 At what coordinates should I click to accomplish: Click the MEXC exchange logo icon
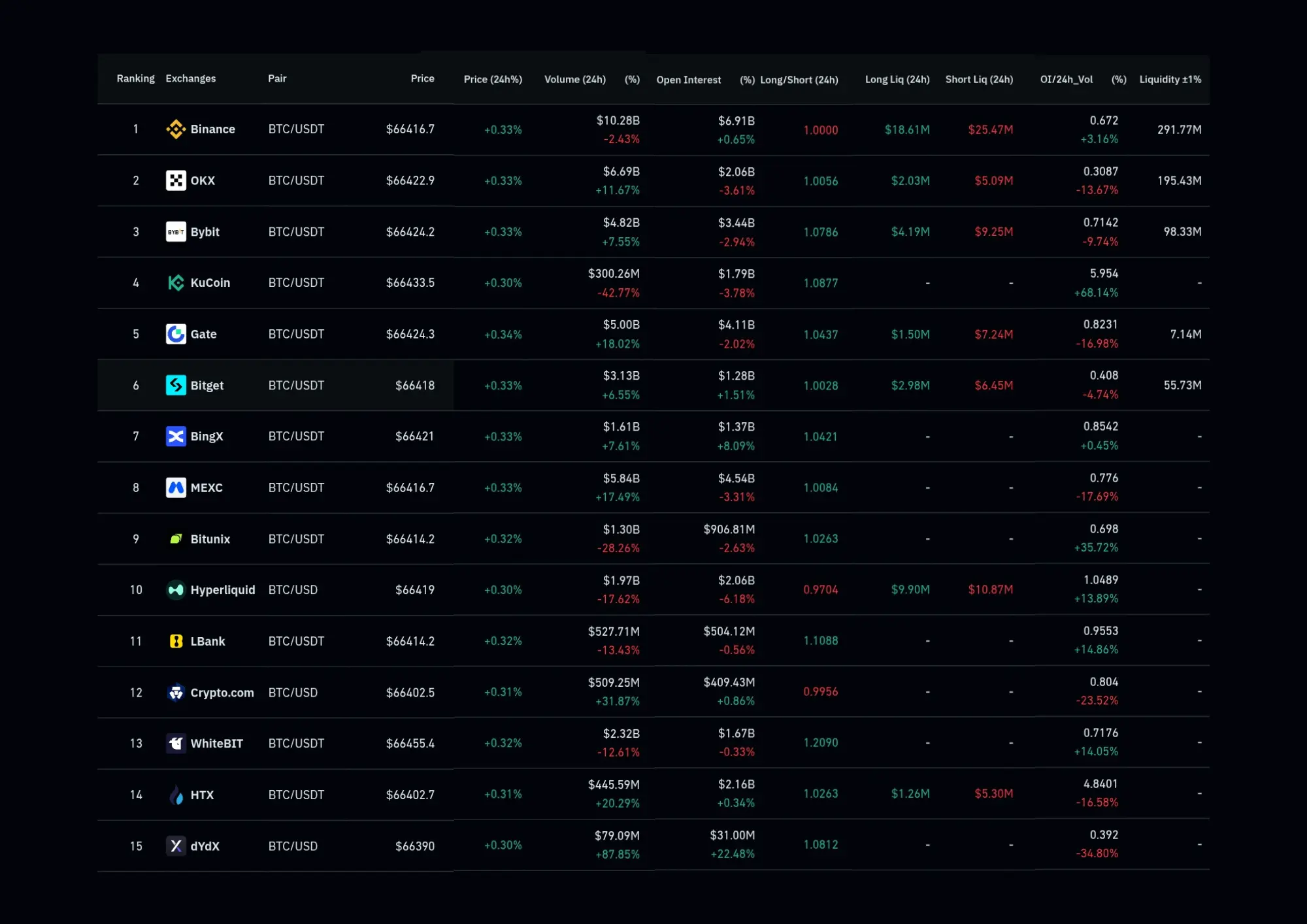(176, 487)
